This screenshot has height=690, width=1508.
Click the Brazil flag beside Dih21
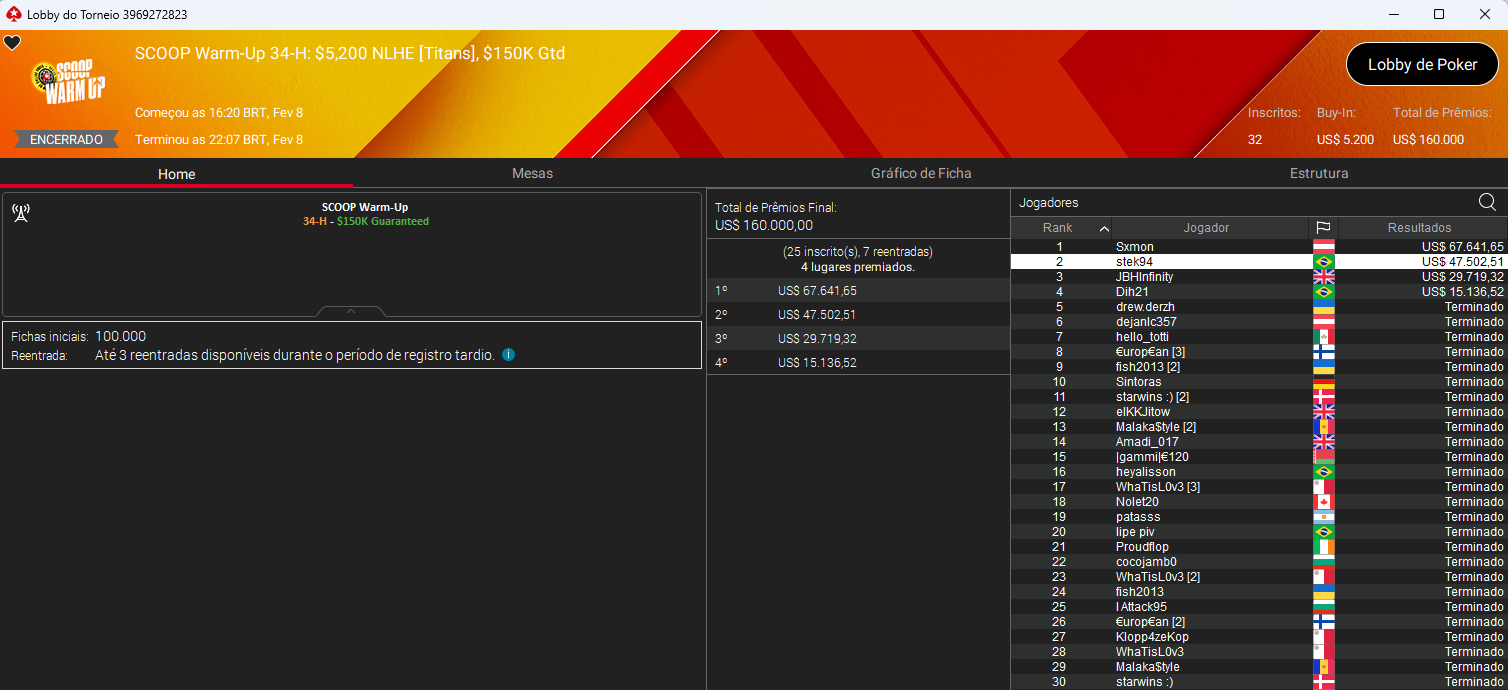click(1323, 292)
